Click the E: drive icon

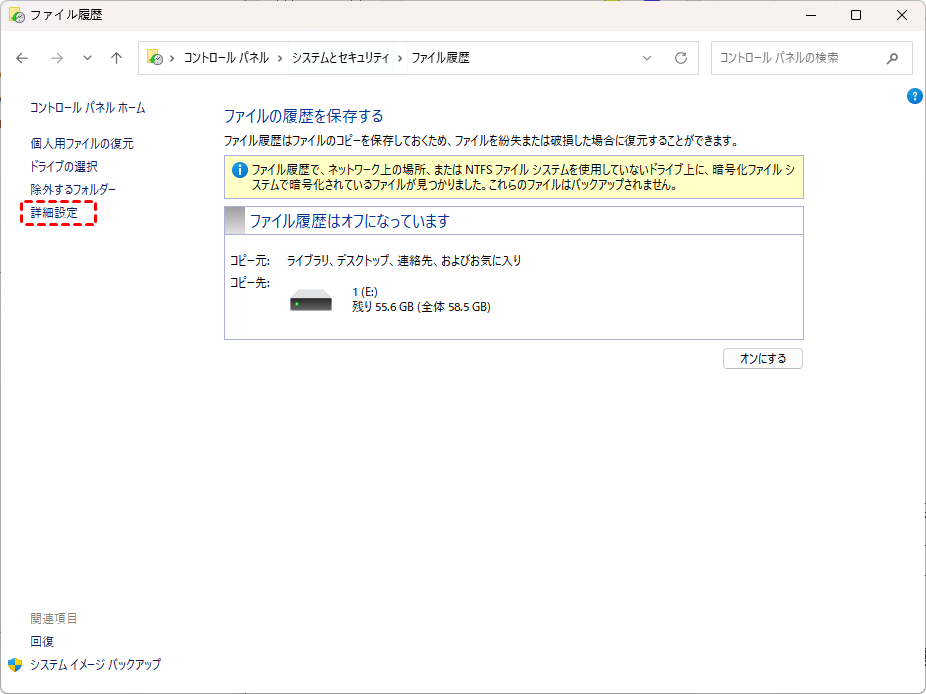(x=311, y=300)
